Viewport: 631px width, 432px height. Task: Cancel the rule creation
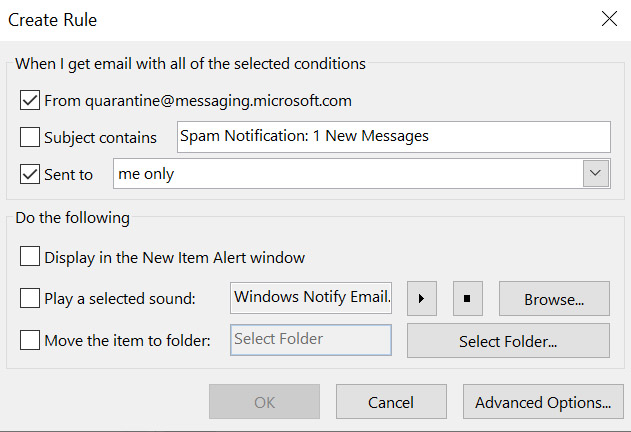391,401
